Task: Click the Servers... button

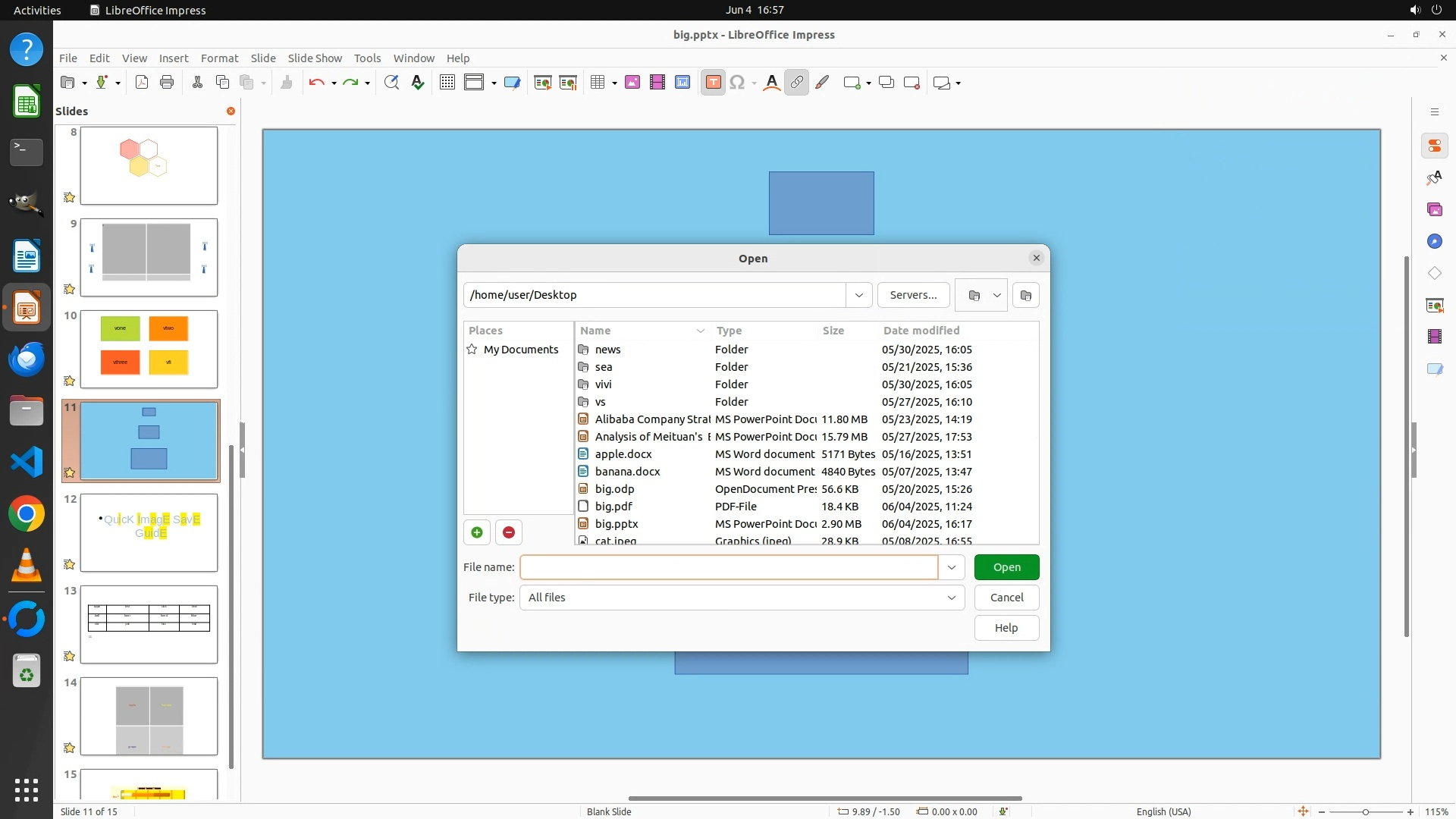Action: tap(913, 295)
